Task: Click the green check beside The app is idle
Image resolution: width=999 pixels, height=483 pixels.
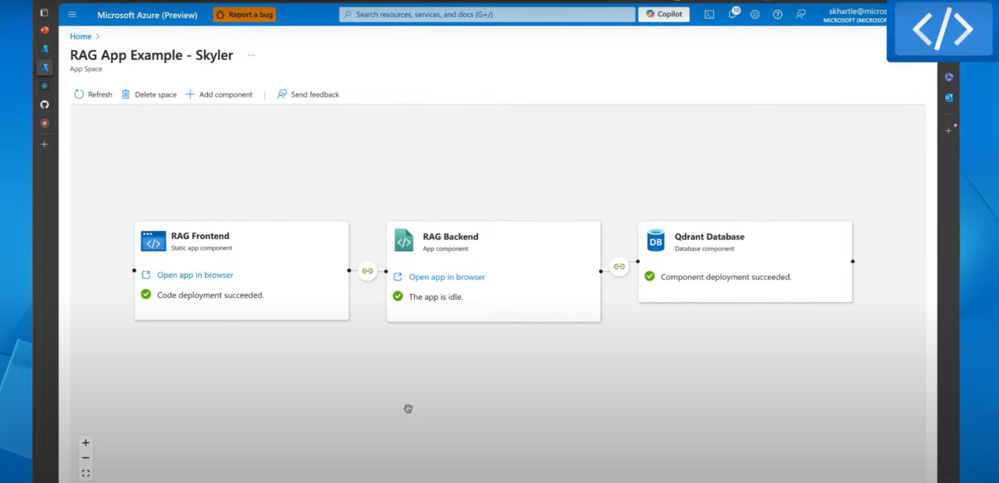Action: coord(398,296)
